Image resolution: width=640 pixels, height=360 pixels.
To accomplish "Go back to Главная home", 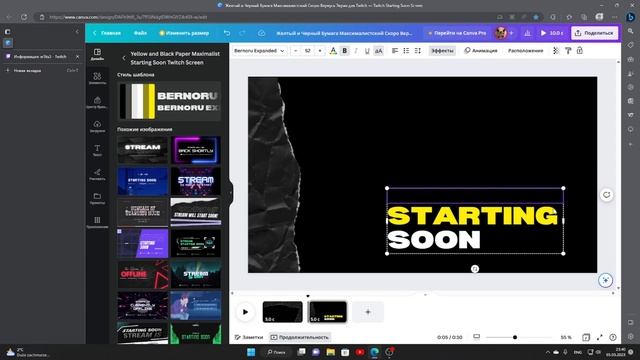I will pos(107,33).
